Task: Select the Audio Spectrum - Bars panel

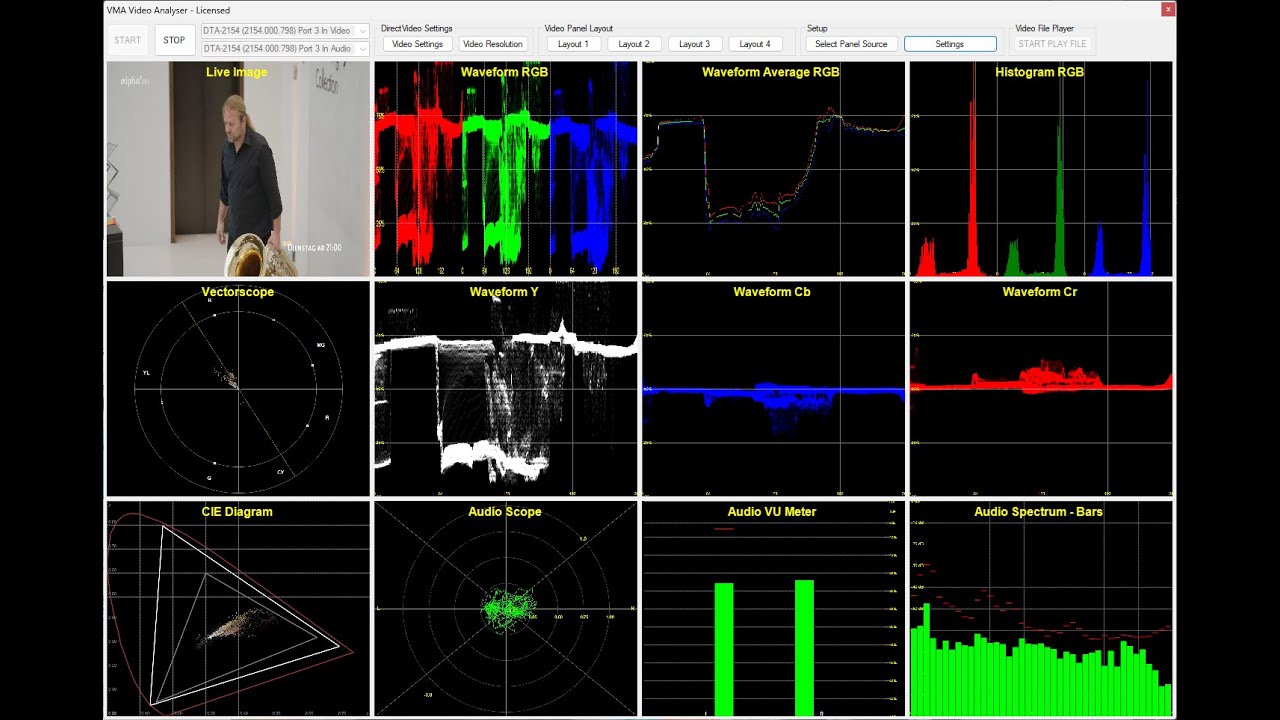Action: pos(1041,609)
